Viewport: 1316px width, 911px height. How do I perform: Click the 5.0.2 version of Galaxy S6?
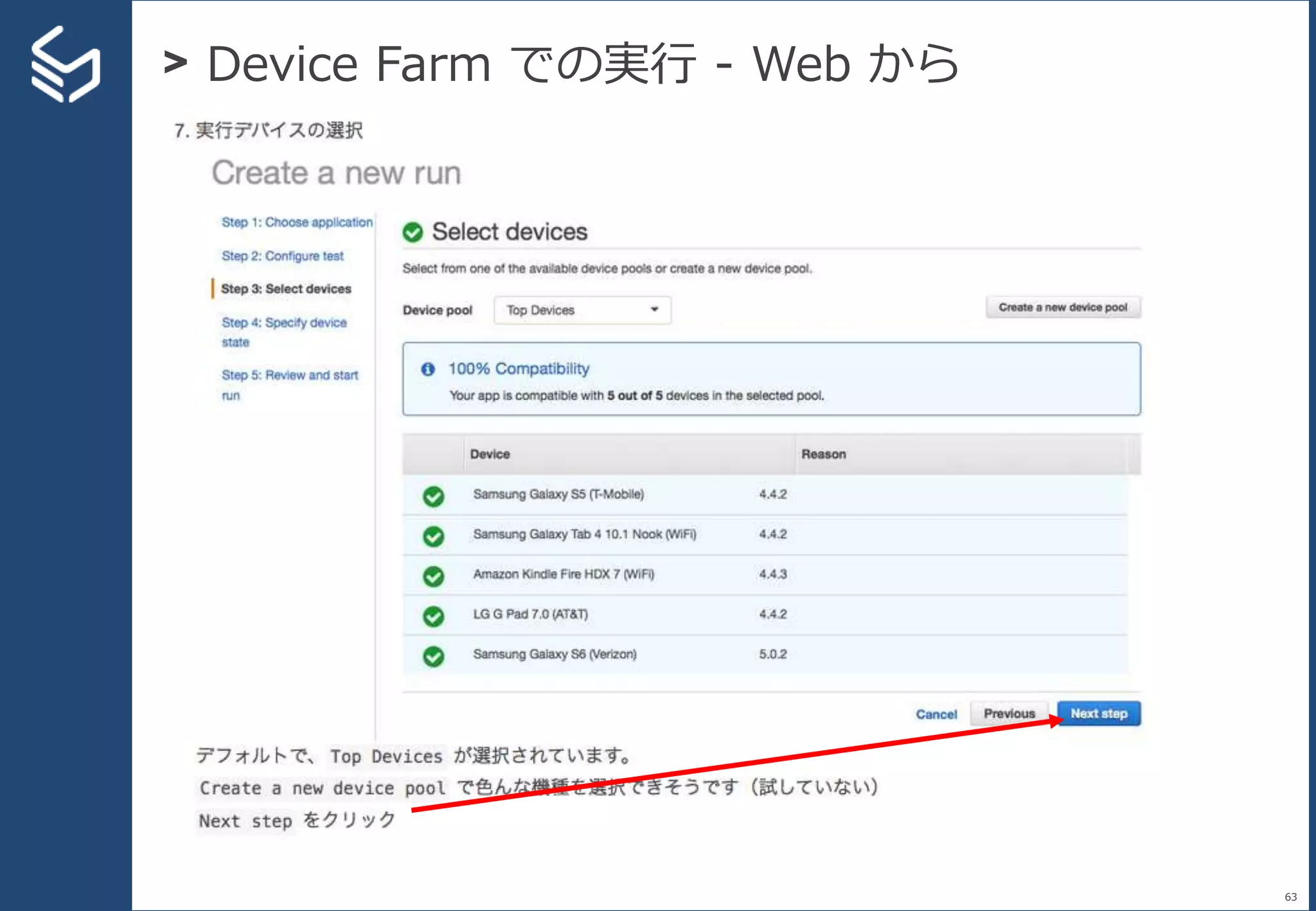point(772,654)
